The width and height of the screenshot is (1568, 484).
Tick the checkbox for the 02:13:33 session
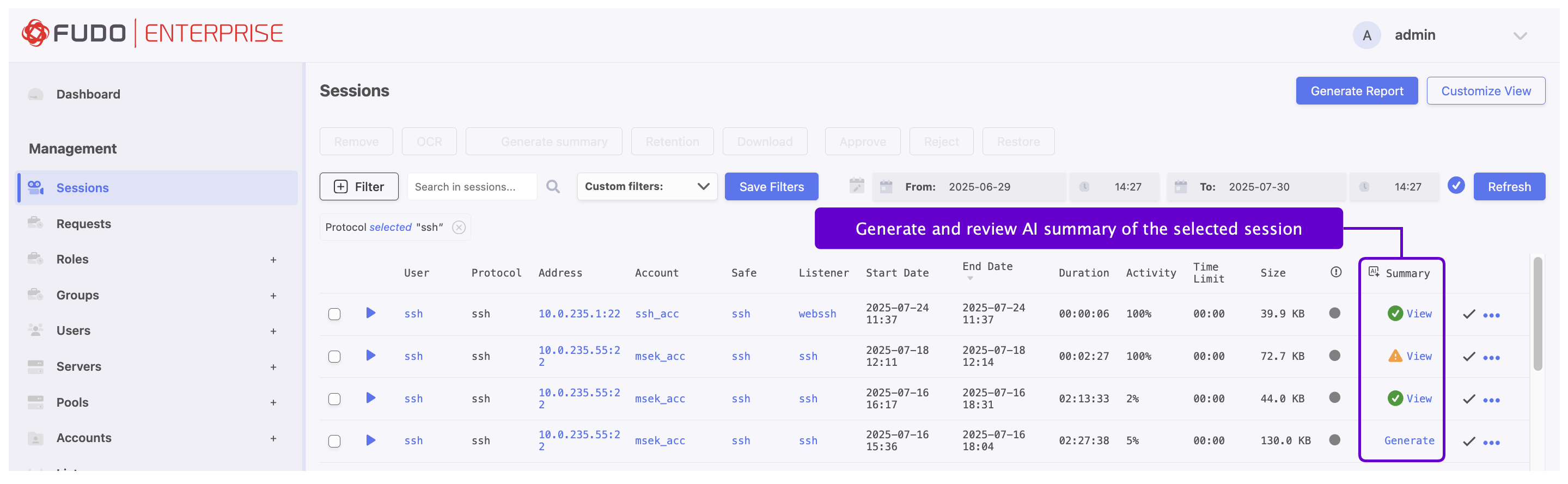click(x=334, y=399)
